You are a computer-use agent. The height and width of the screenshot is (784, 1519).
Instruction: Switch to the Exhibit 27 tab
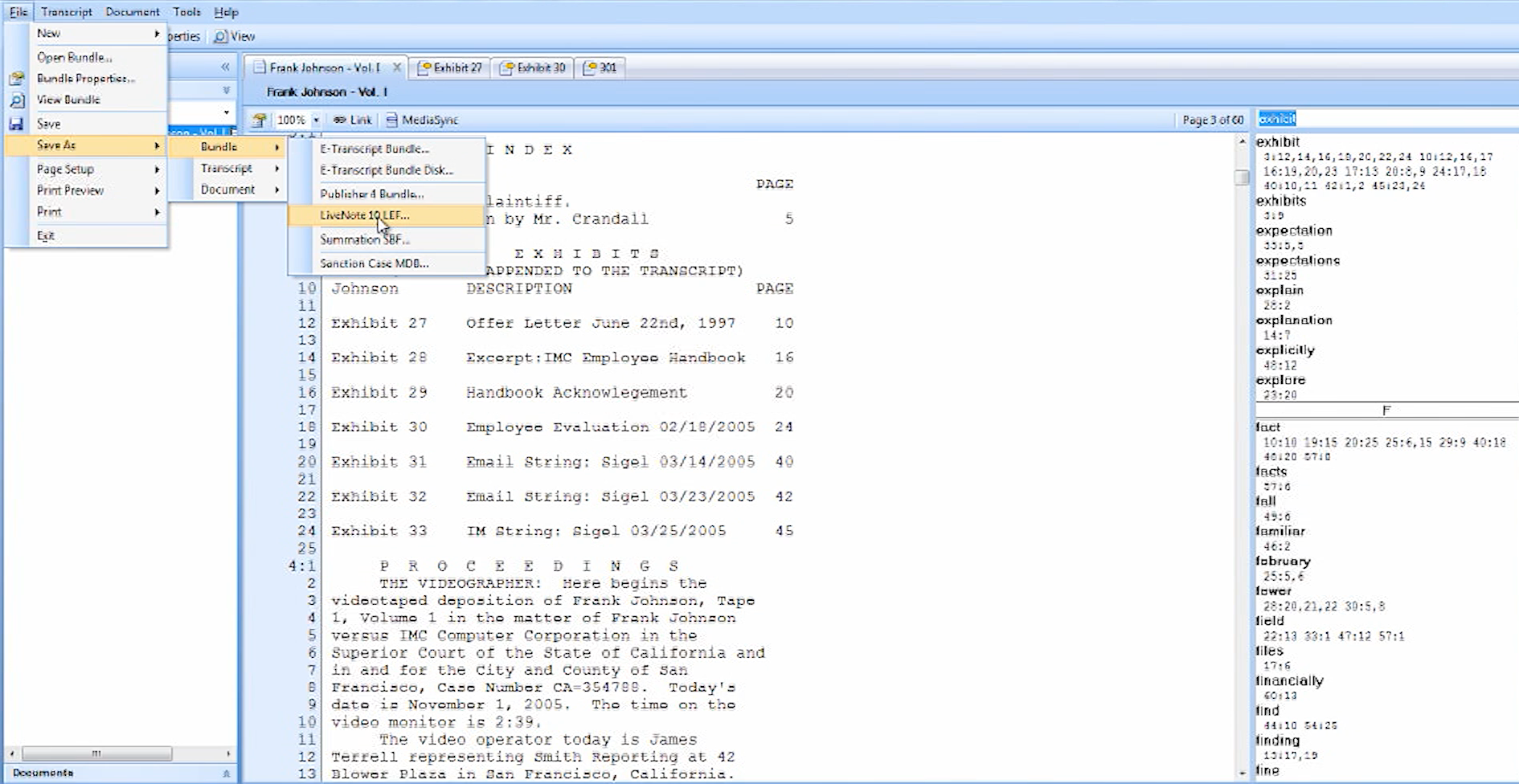click(x=450, y=67)
